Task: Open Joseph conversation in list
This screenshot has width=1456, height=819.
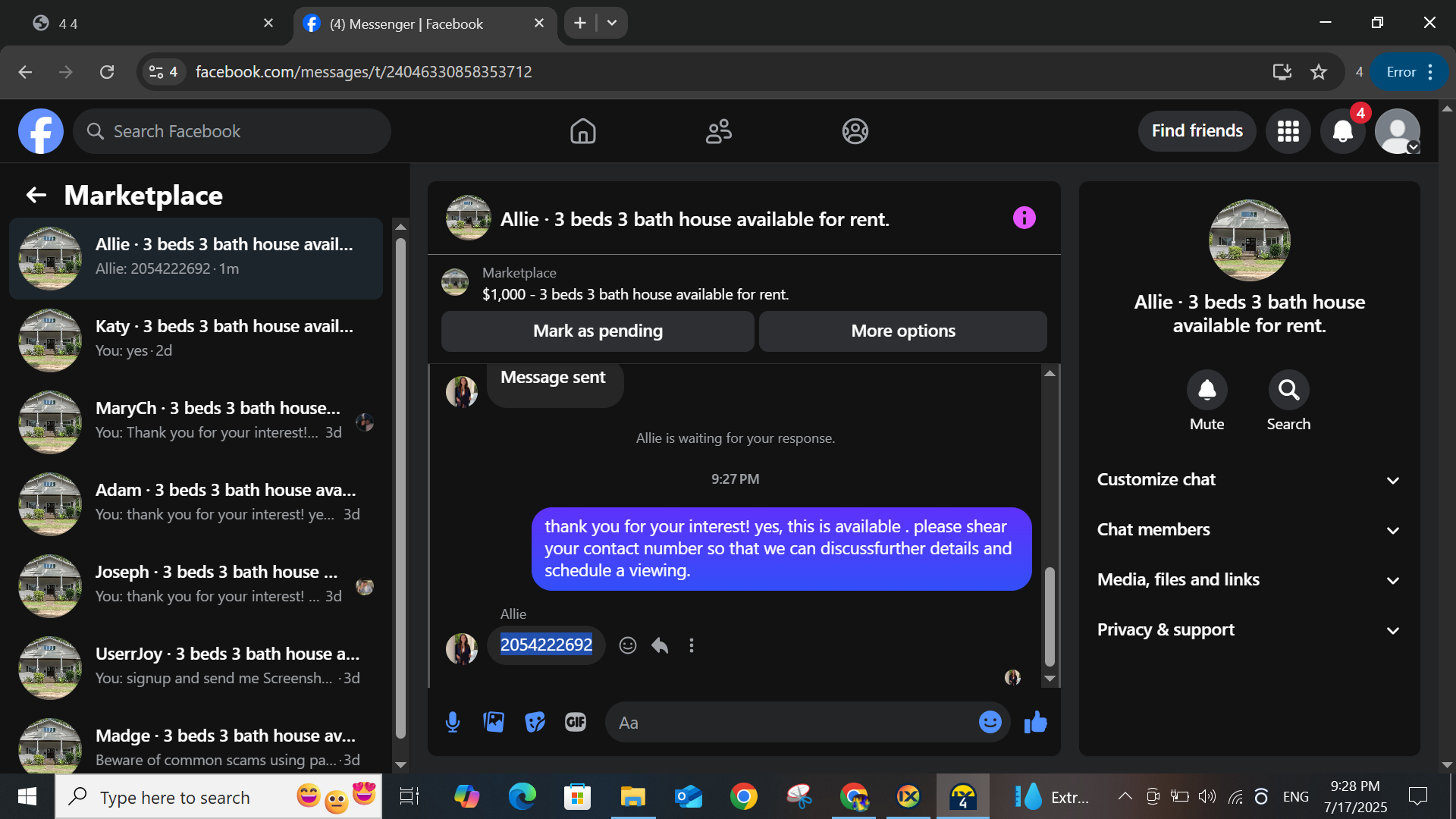Action: [x=196, y=585]
